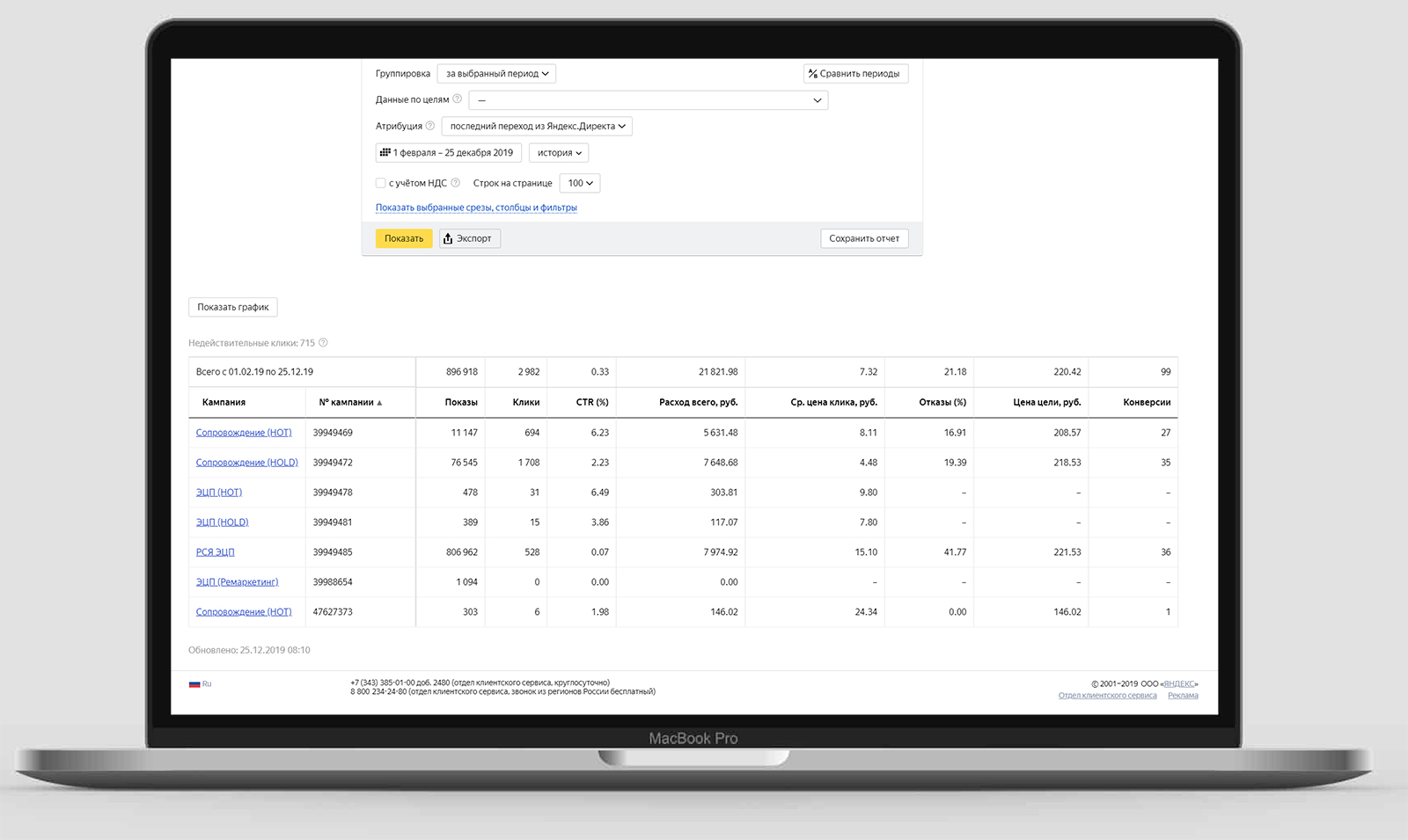Open campaign Сопровождение (HOT) number 47627373
Image resolution: width=1408 pixels, height=840 pixels.
[x=244, y=612]
